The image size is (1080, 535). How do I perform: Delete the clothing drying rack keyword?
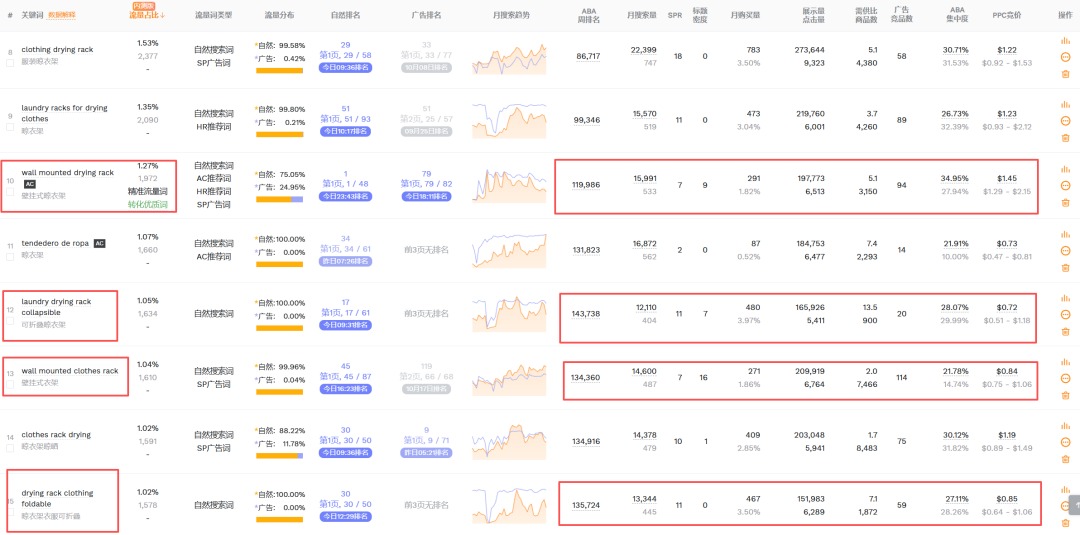1066,74
